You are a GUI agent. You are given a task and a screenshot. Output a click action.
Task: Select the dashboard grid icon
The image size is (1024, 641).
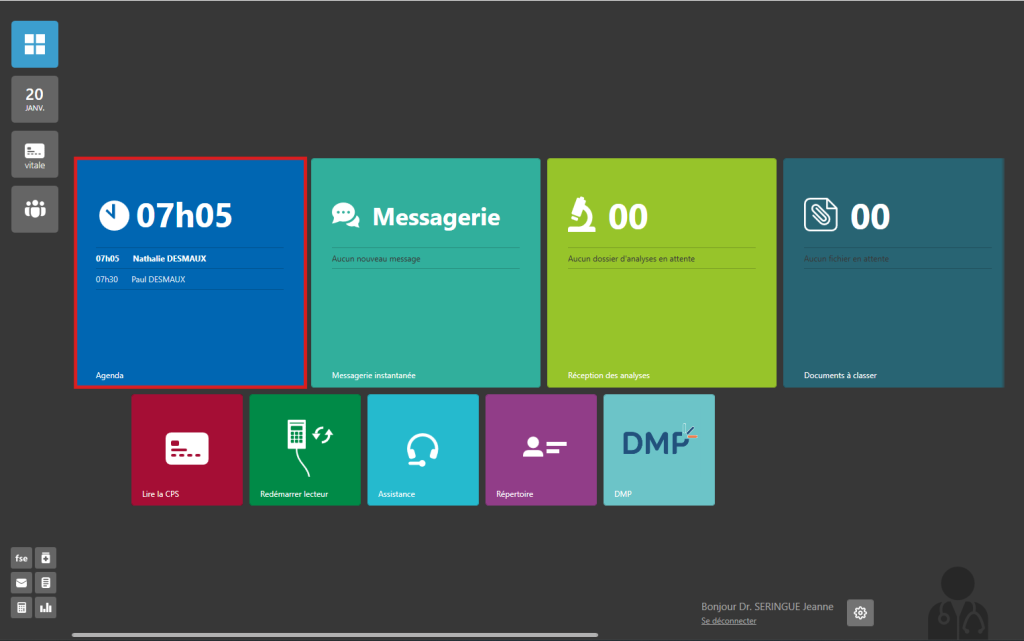point(34,44)
